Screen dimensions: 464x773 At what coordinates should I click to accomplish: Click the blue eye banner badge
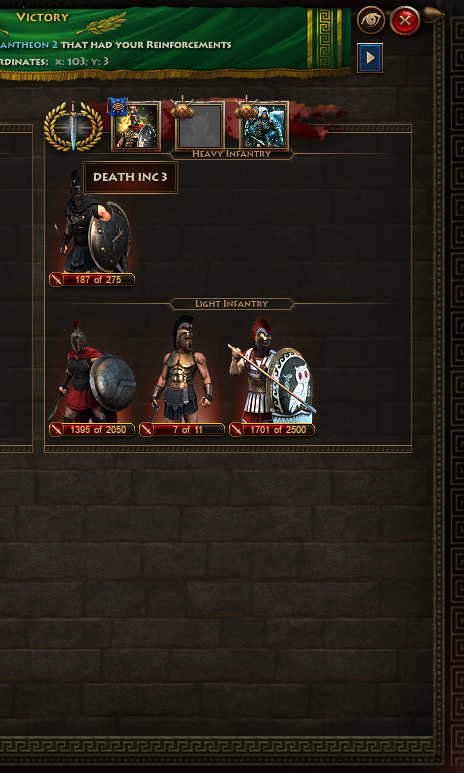pyautogui.click(x=118, y=106)
